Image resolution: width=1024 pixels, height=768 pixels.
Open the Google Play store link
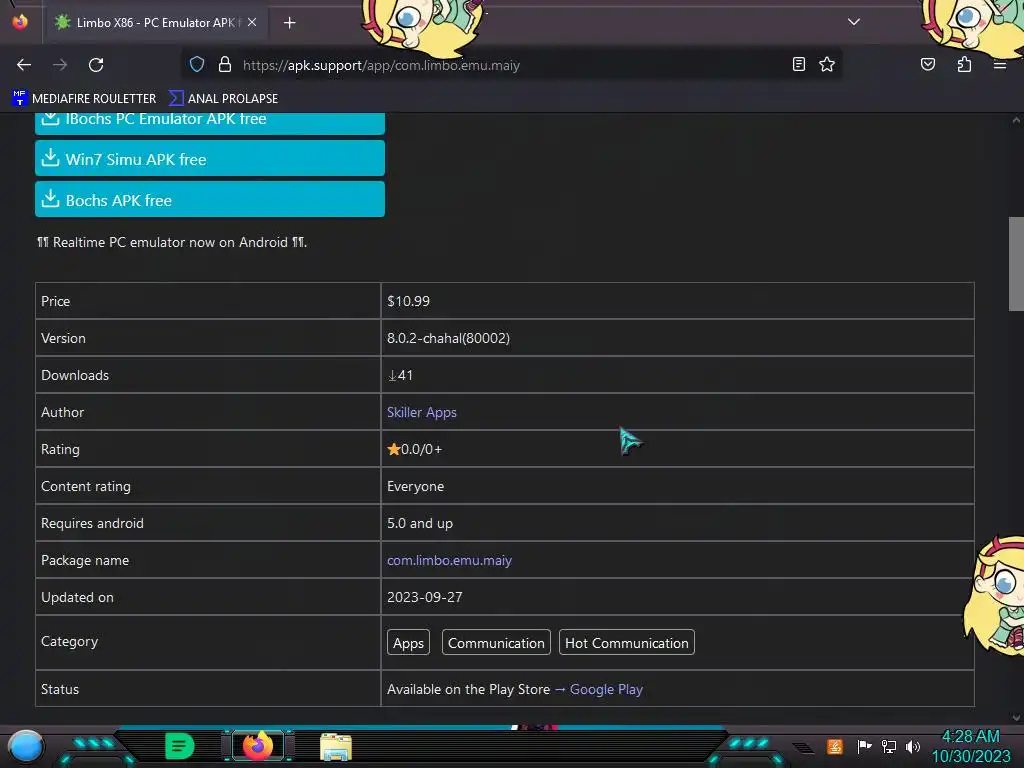(x=606, y=690)
